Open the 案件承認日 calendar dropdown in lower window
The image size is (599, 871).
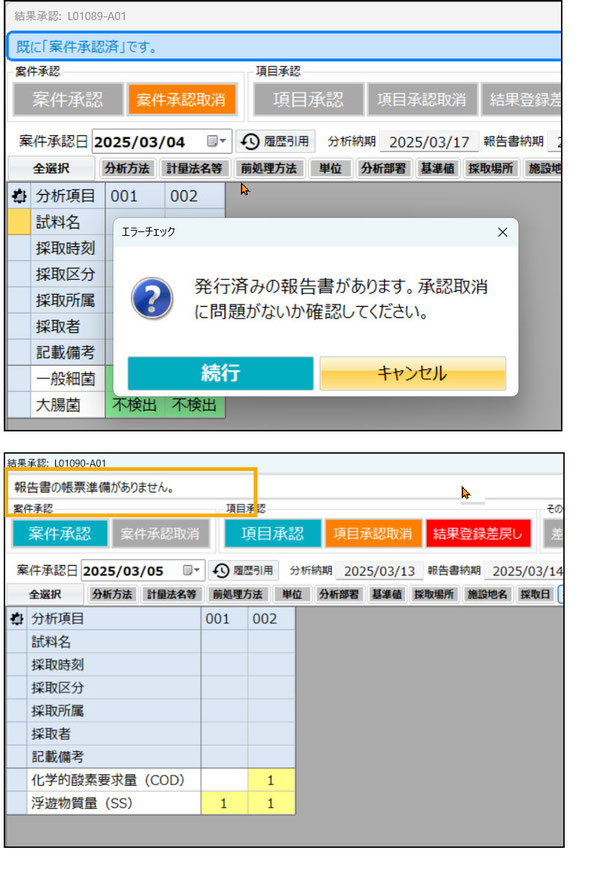191,570
